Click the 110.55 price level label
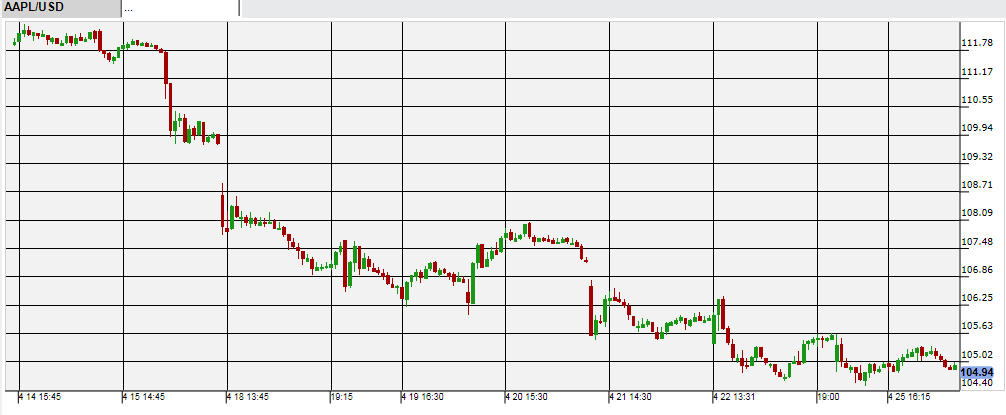Viewport: 1006px width, 415px height. (x=976, y=100)
